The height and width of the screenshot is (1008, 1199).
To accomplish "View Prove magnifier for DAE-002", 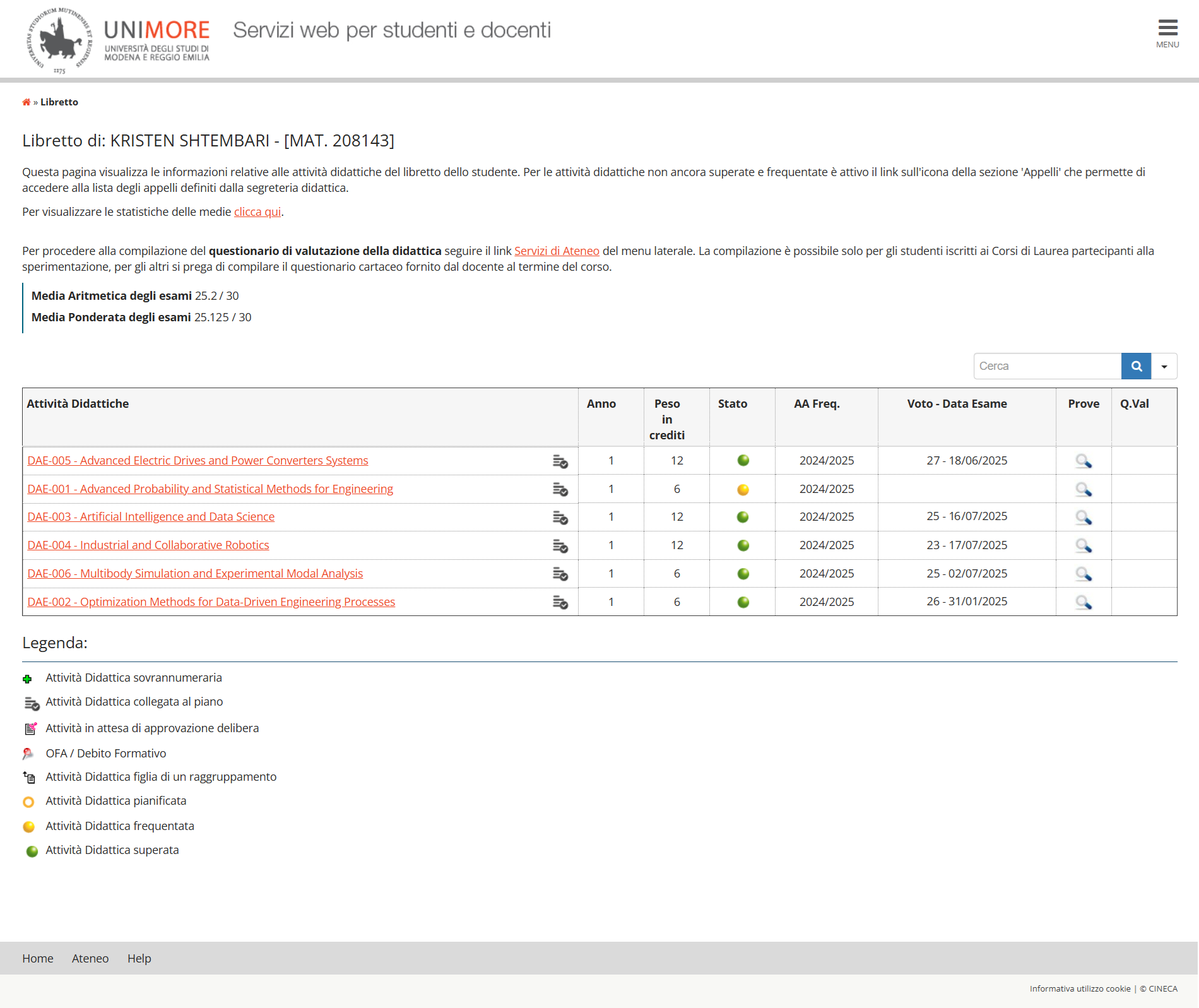I will [1084, 603].
